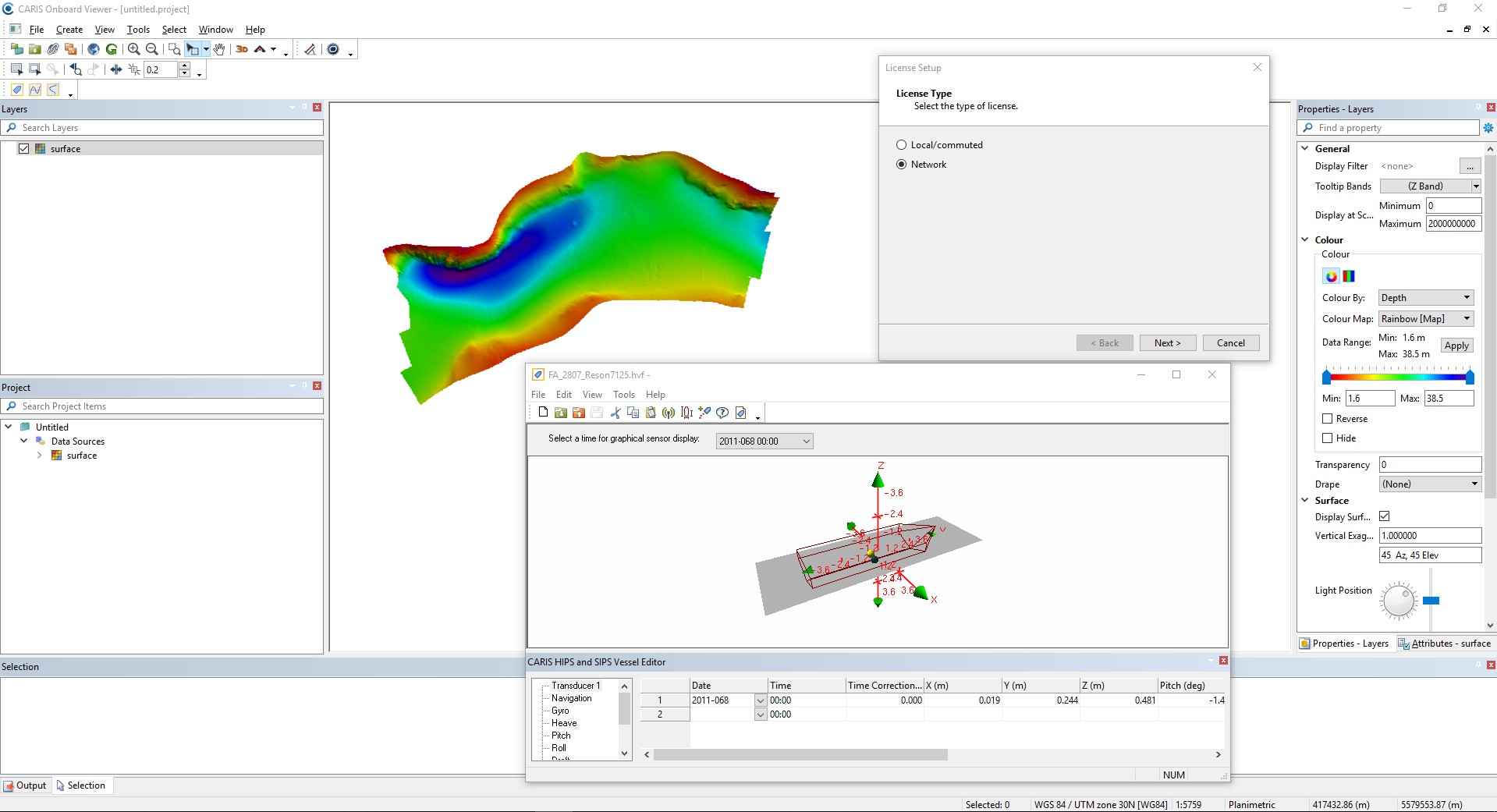Click the blue globe overview icon
Viewport: 1497px width, 812px height.
click(94, 49)
